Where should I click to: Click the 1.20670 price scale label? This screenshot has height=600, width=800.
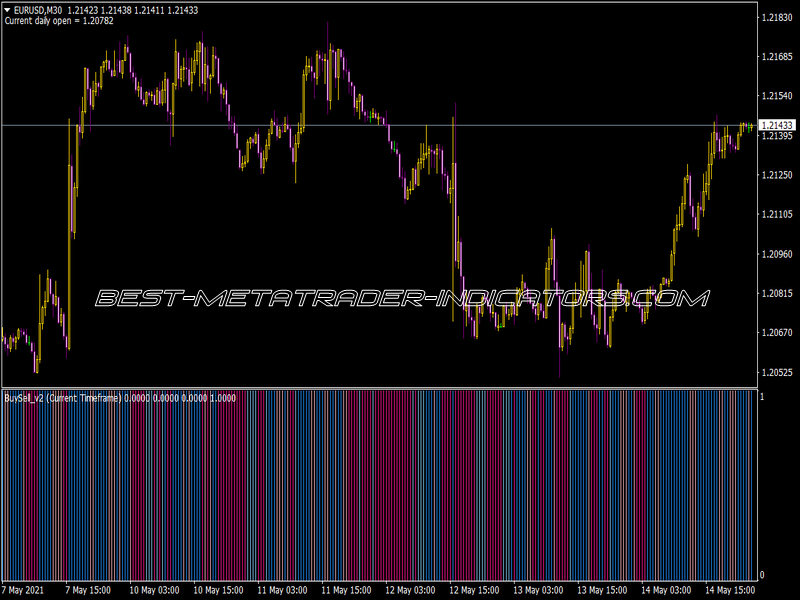coord(777,333)
